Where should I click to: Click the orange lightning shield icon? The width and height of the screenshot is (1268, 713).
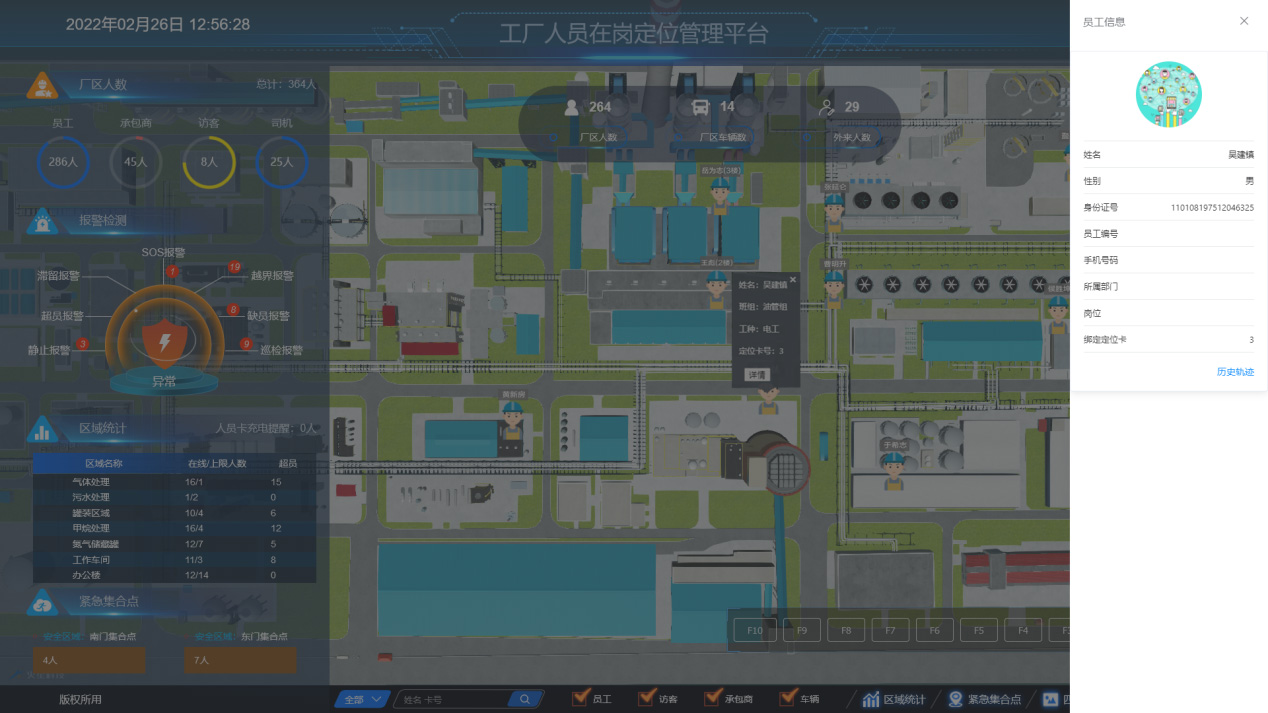click(164, 343)
